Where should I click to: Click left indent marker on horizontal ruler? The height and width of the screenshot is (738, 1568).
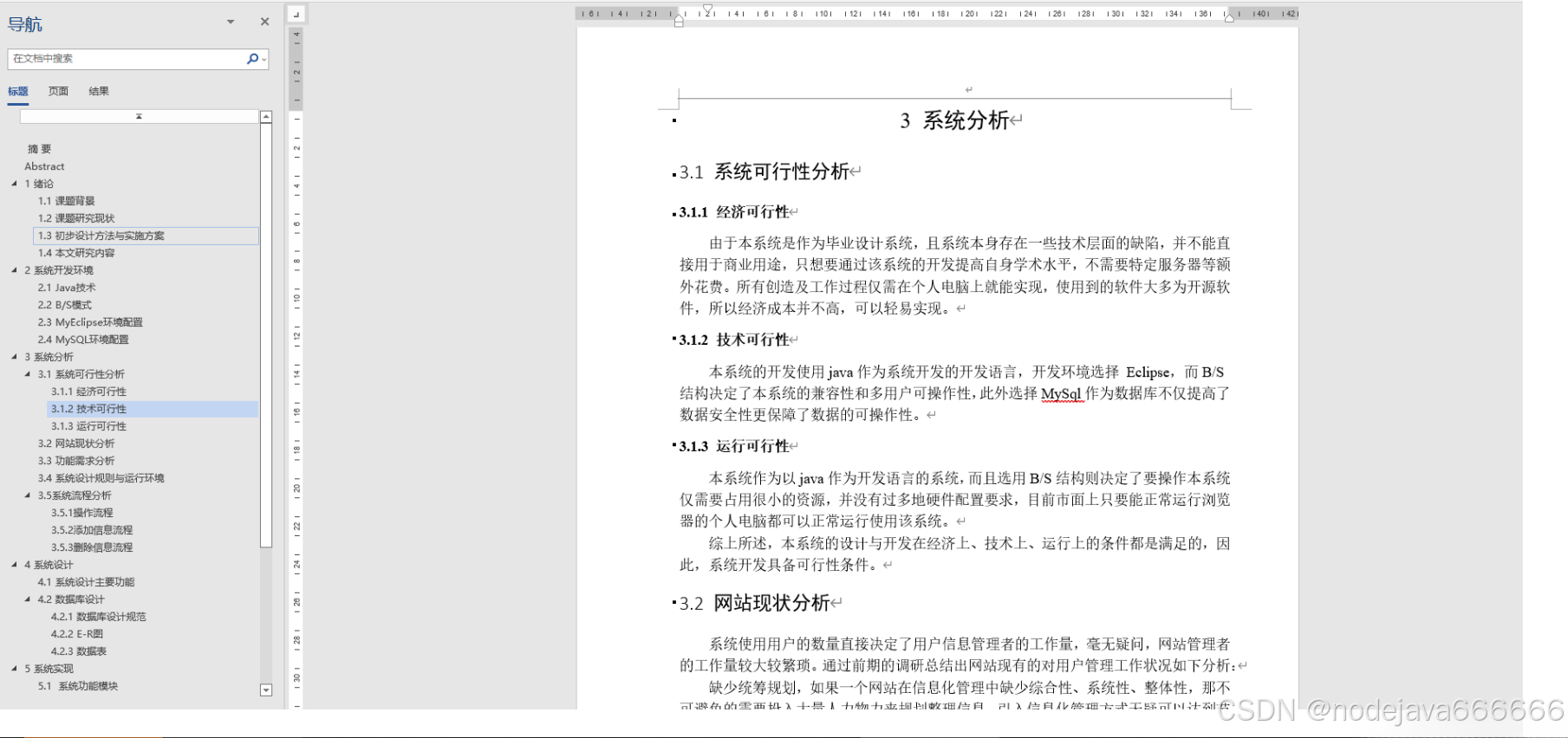(x=679, y=20)
